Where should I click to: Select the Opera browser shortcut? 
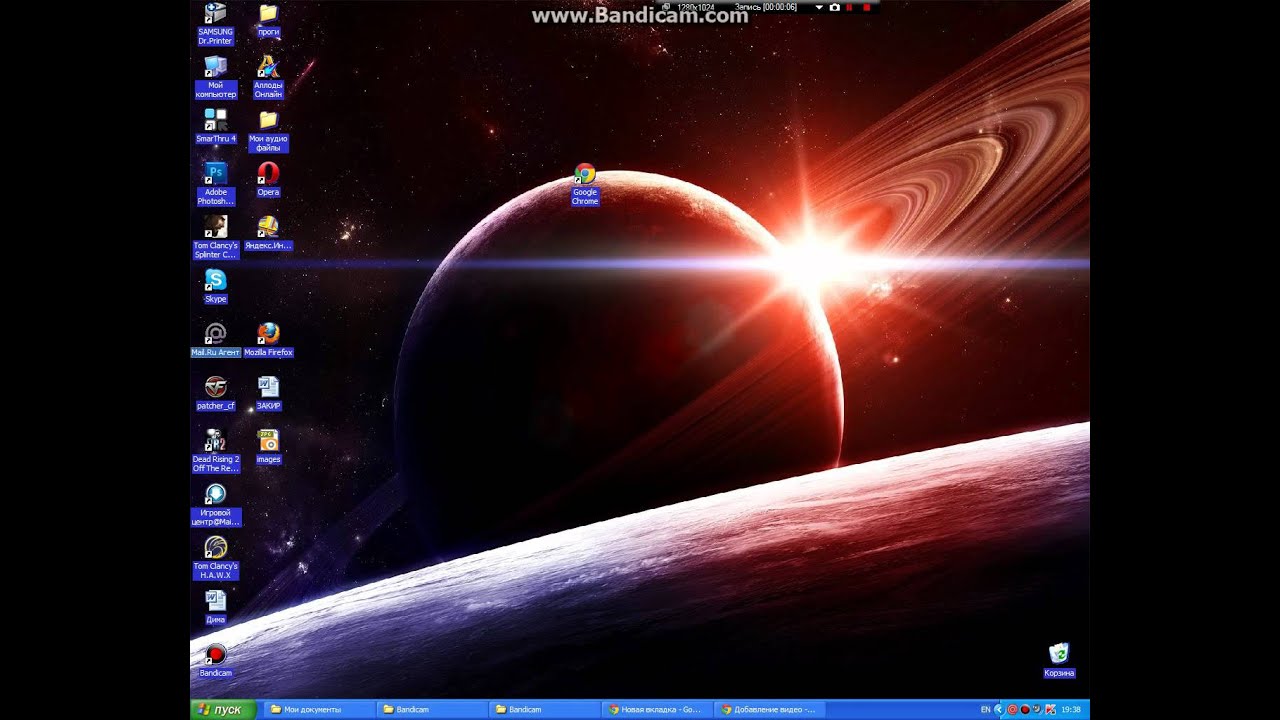coord(268,180)
